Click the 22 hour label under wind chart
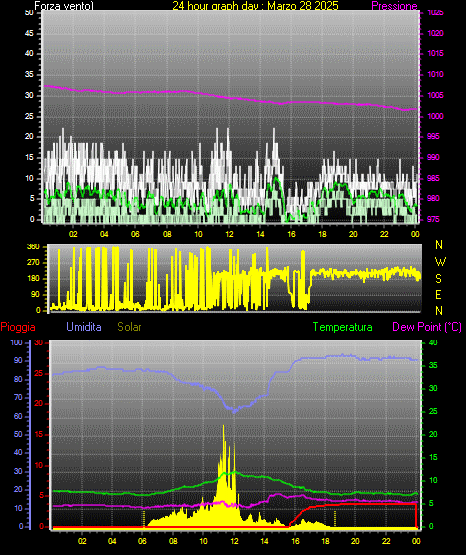This screenshot has width=466, height=555. 384,234
